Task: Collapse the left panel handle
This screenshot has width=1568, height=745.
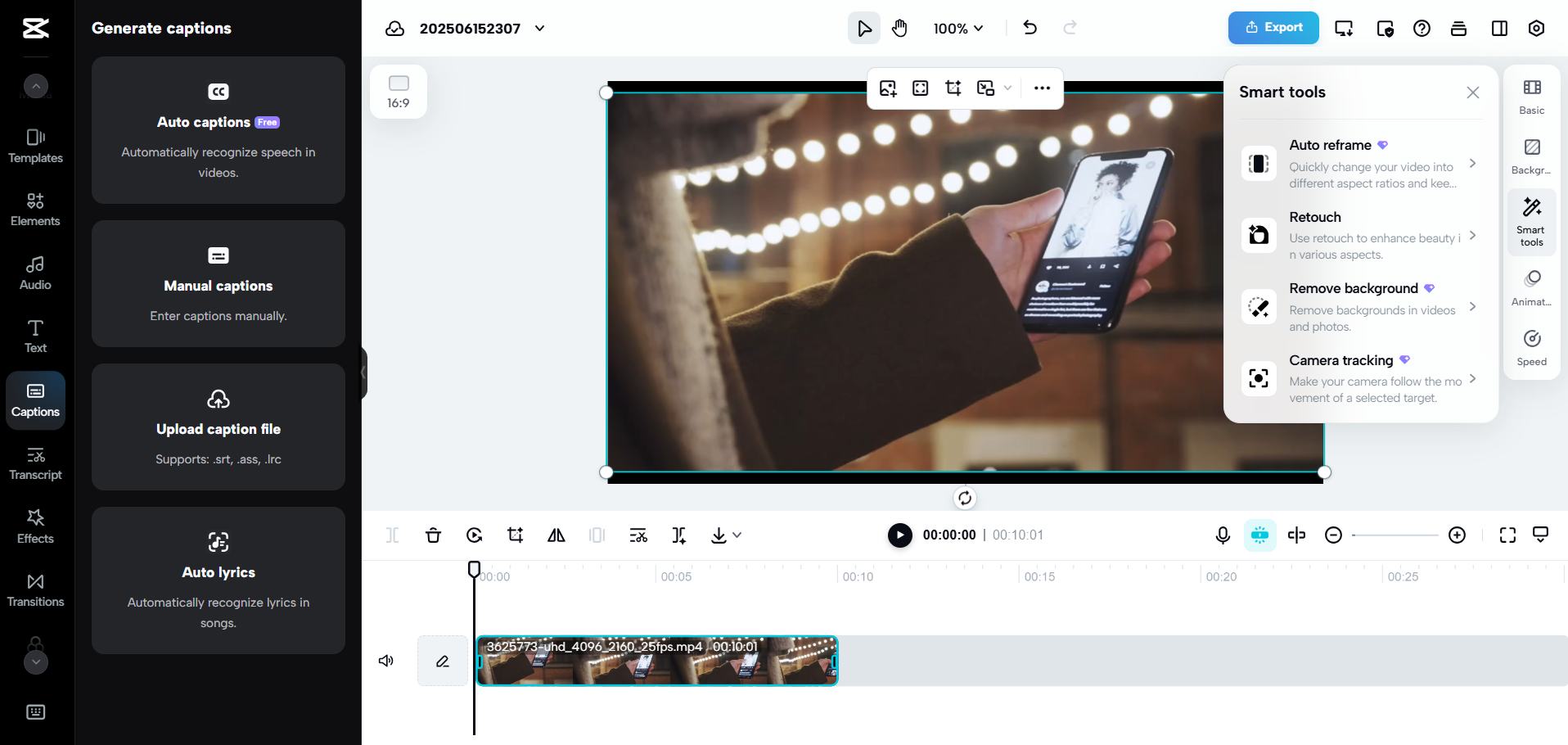Action: pos(363,372)
